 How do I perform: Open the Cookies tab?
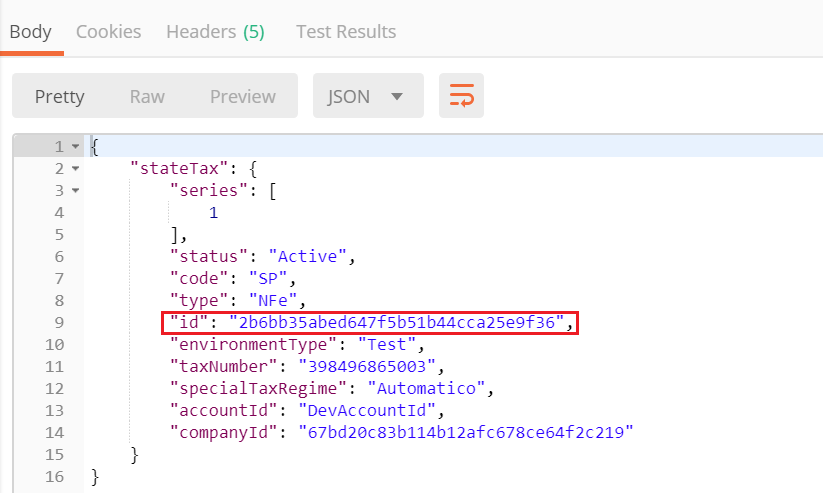pyautogui.click(x=108, y=32)
